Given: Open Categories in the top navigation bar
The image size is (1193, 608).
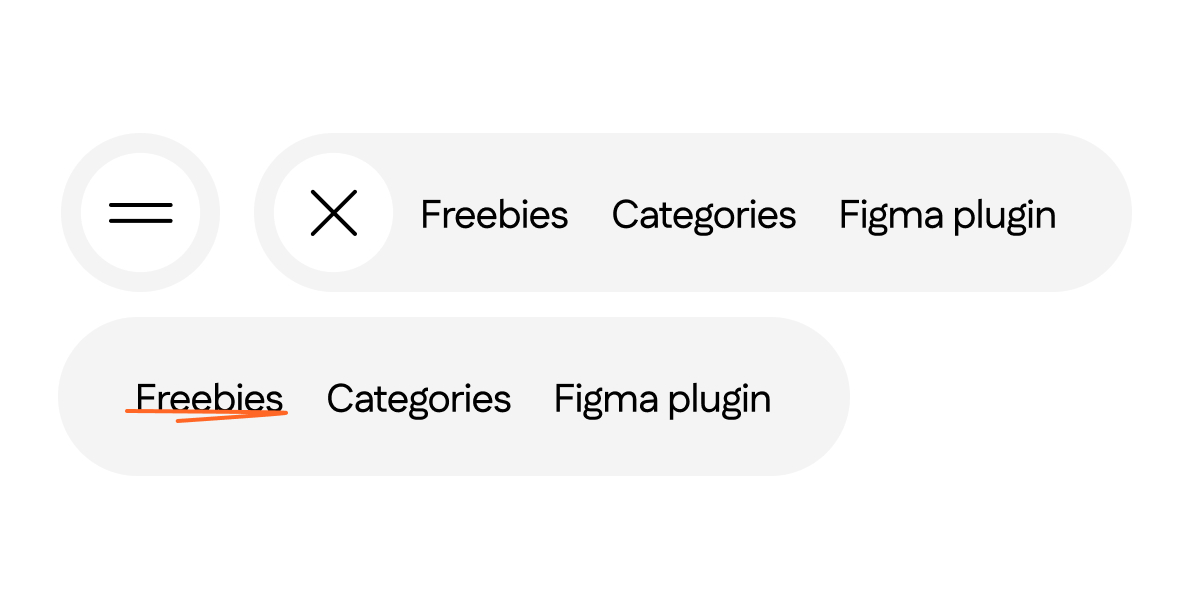Looking at the screenshot, I should 703,215.
